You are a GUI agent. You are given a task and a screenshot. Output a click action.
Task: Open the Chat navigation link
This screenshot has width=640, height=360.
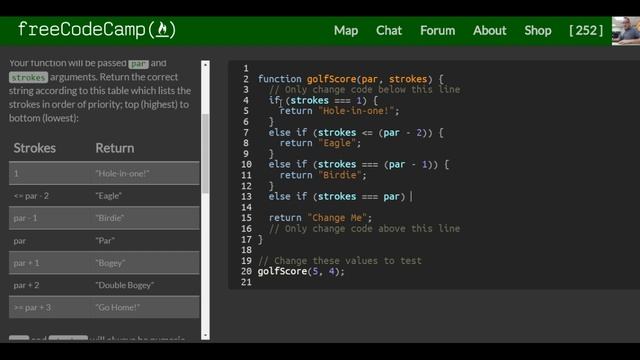tap(389, 31)
